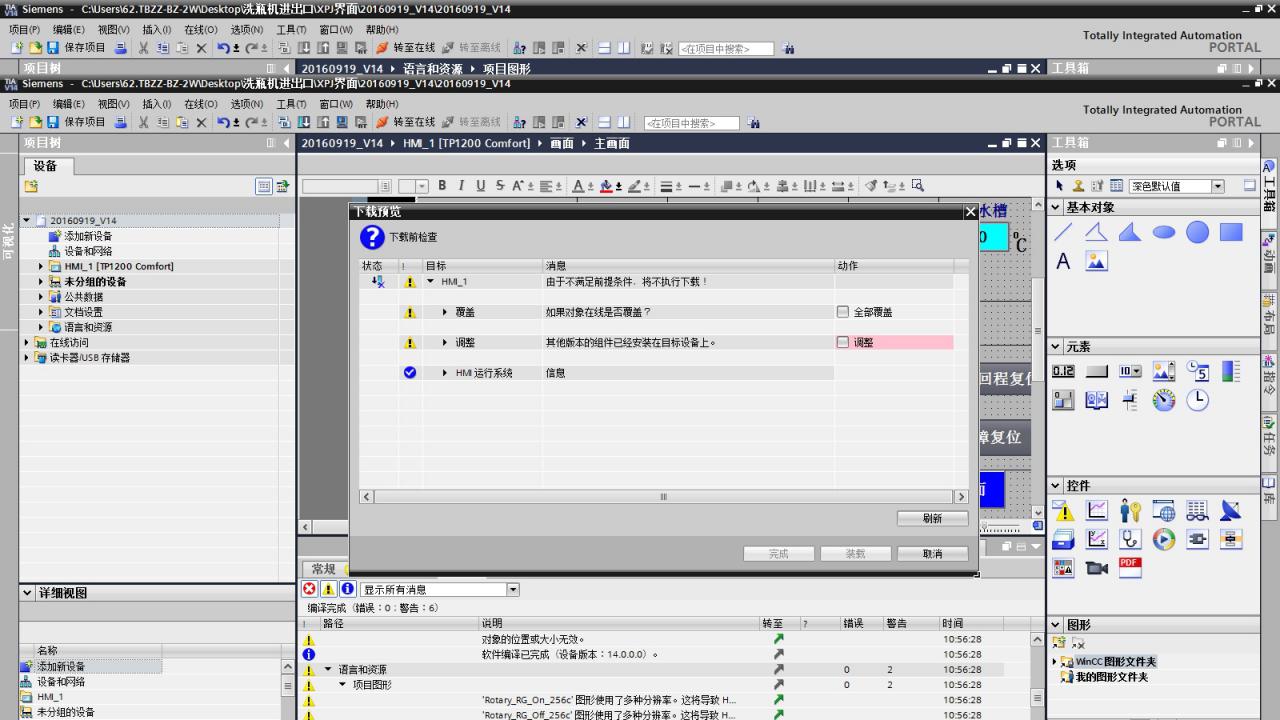Open the 在线(O) menu
The width and height of the screenshot is (1280, 720).
[200, 104]
